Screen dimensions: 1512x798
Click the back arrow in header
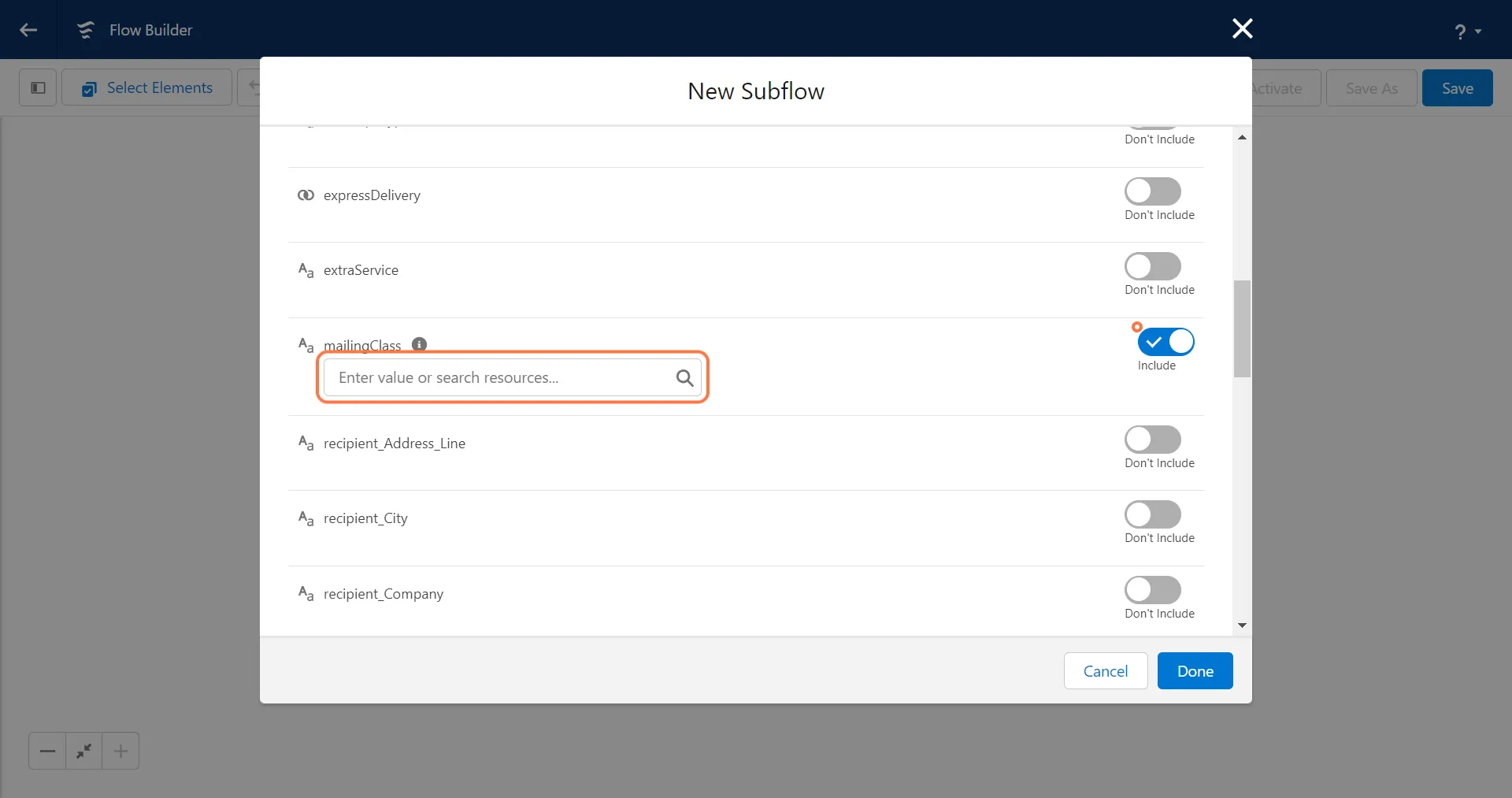[28, 30]
